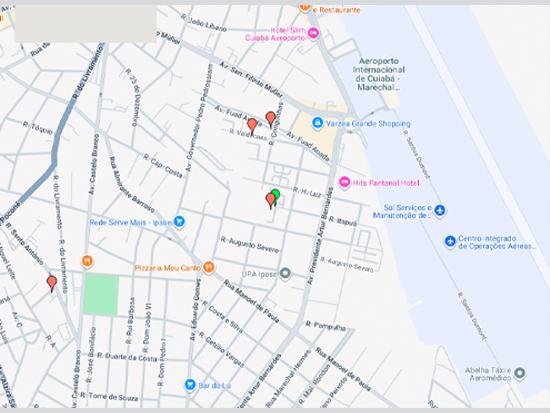Click the Várzea Grande Shopping text label
The height and width of the screenshot is (413, 550).
click(x=368, y=124)
